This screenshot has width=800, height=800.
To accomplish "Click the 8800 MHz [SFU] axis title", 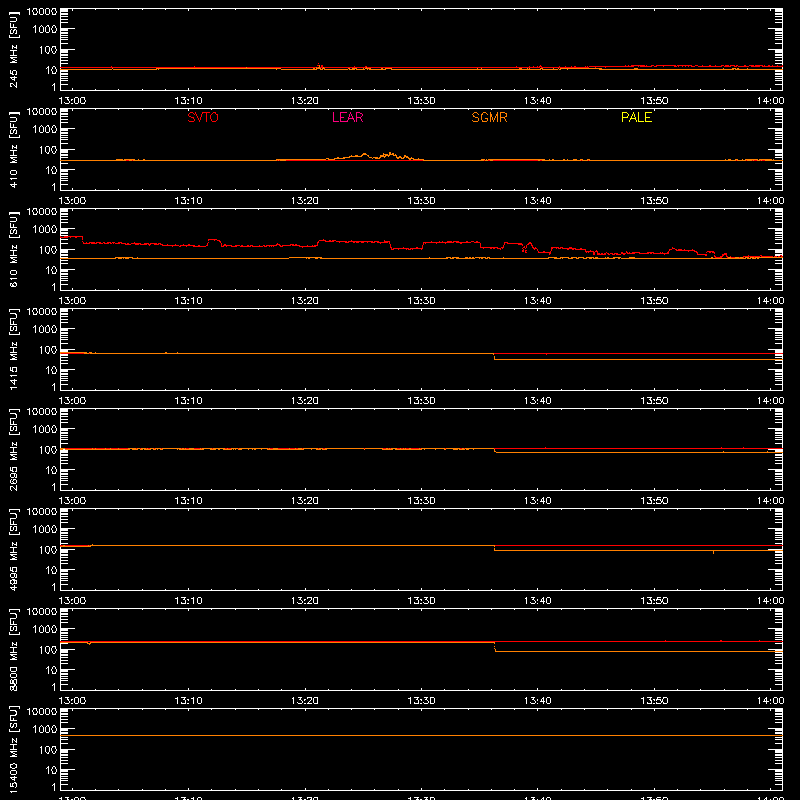I will pos(14,649).
